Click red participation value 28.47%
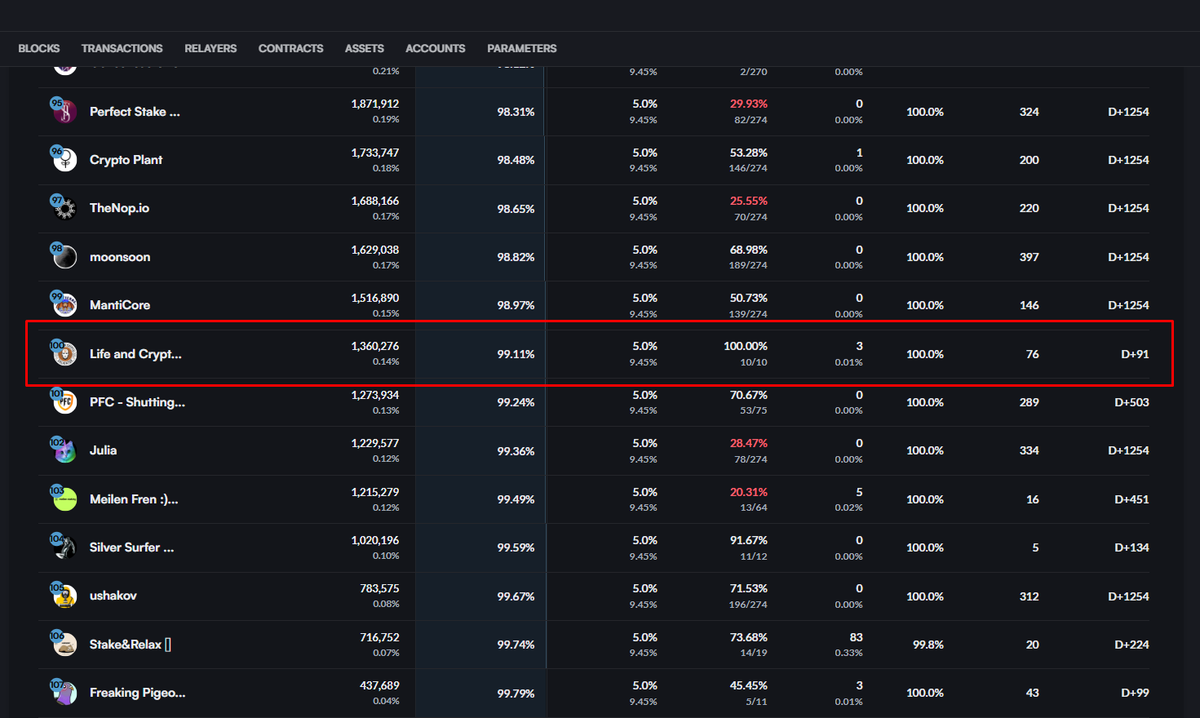 tap(749, 443)
